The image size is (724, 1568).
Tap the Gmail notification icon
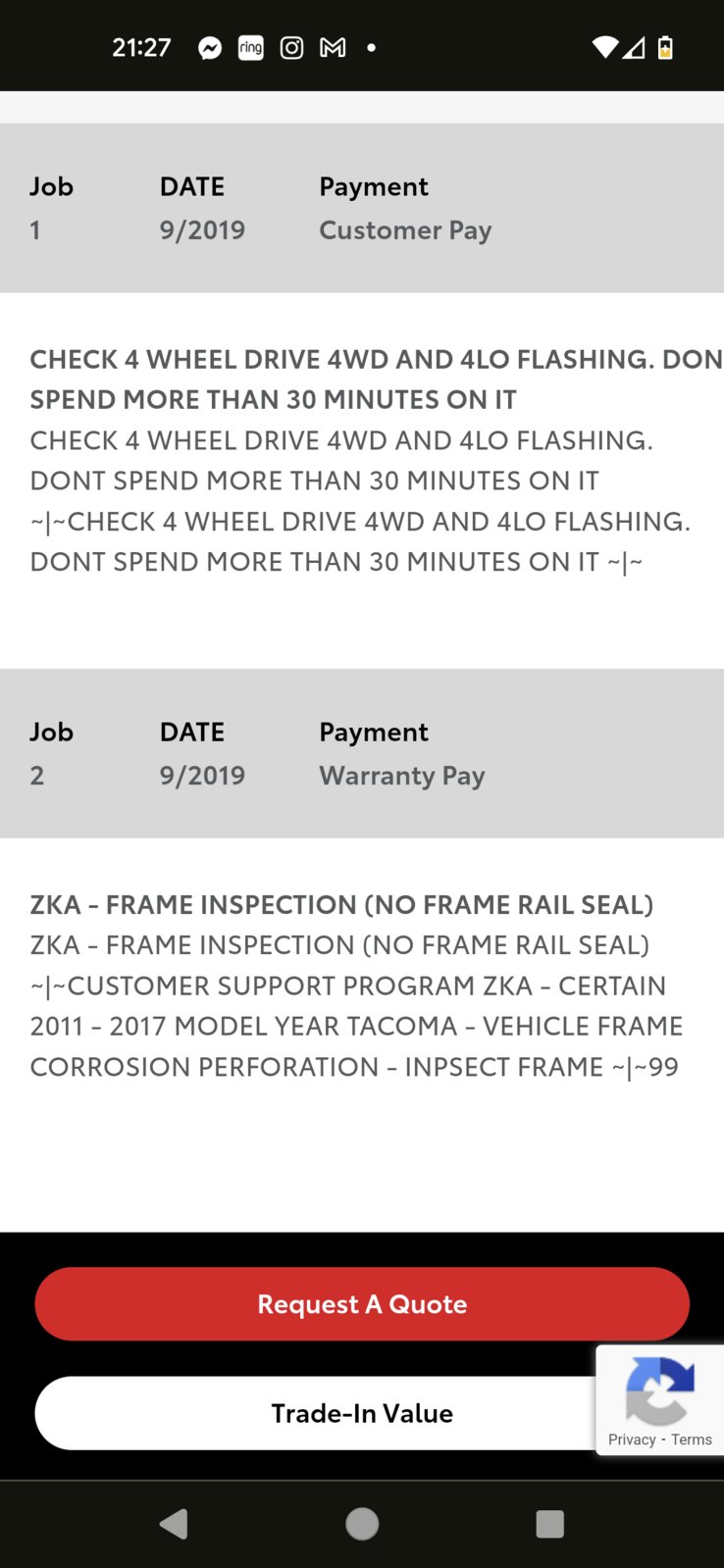tap(333, 47)
